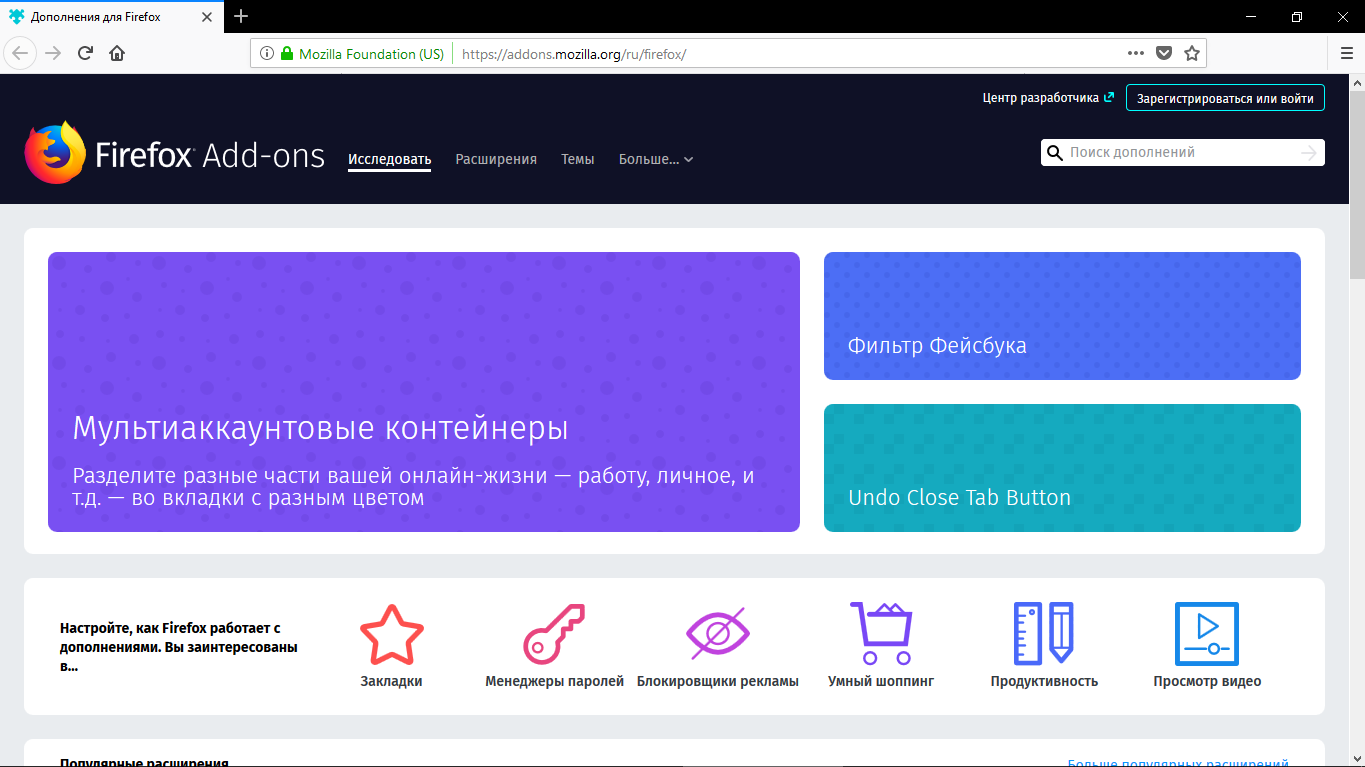Open Блокировщики рекламы crossed-eye icon

(718, 634)
